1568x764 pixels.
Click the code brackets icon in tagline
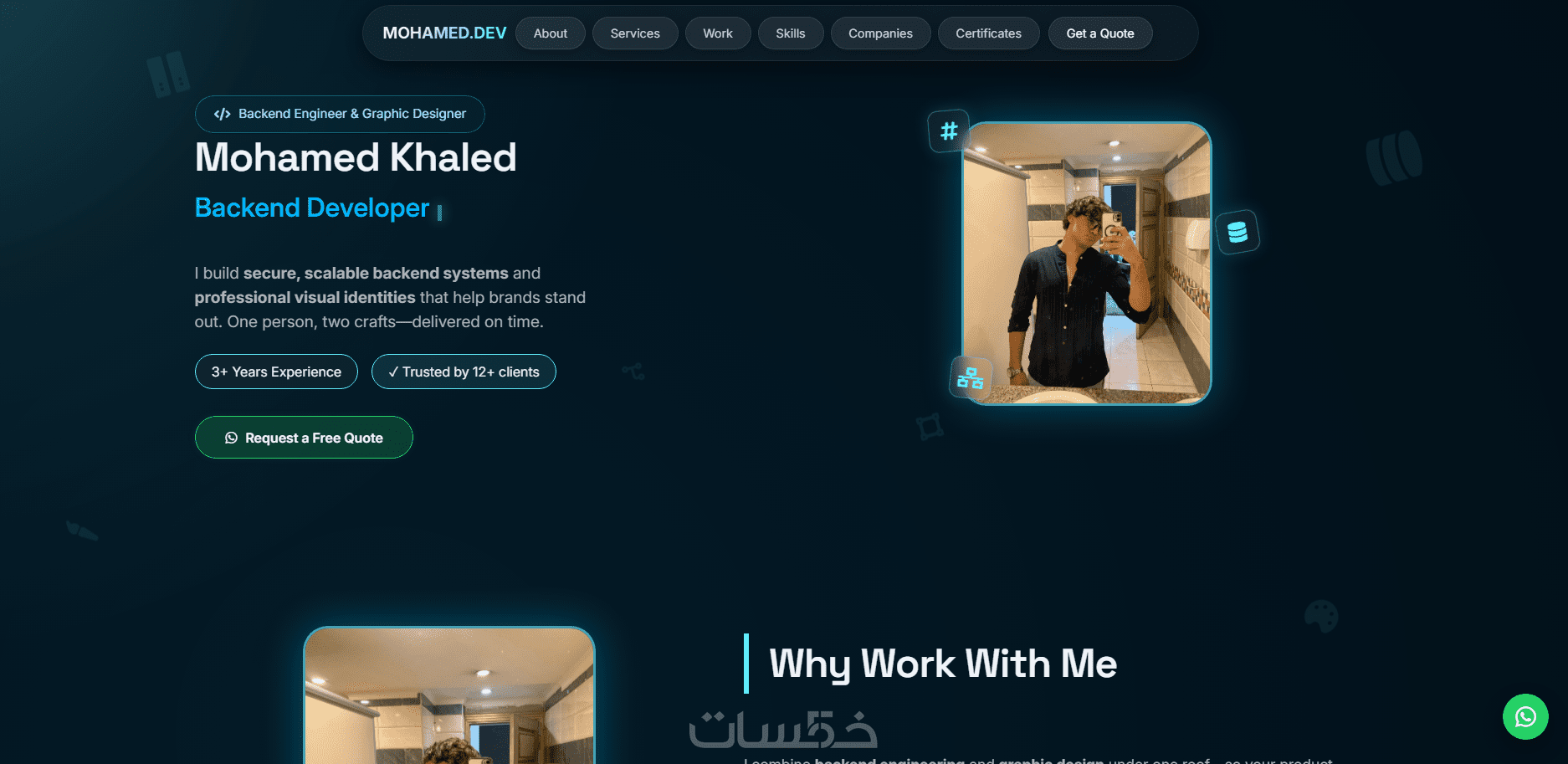click(222, 114)
